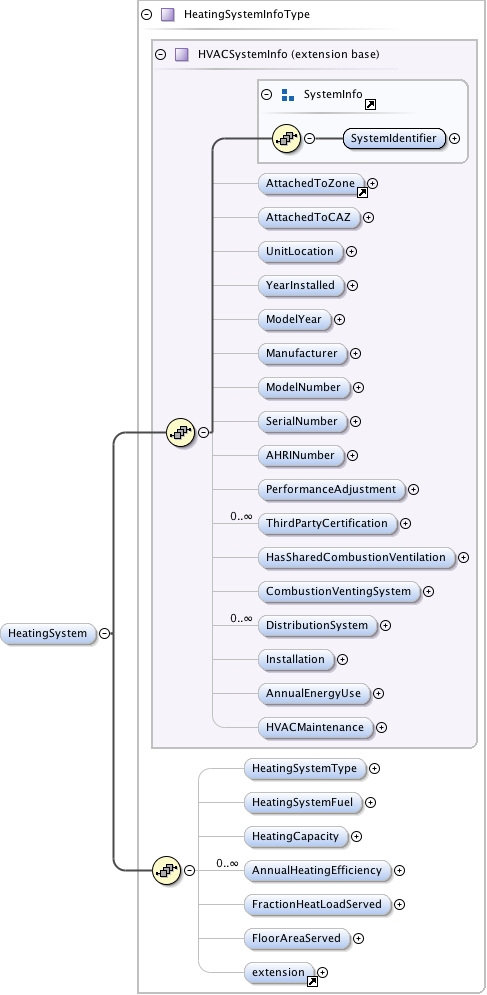Collapse the HVACSystemInfo extension base
The image size is (487, 995).
coord(161,55)
